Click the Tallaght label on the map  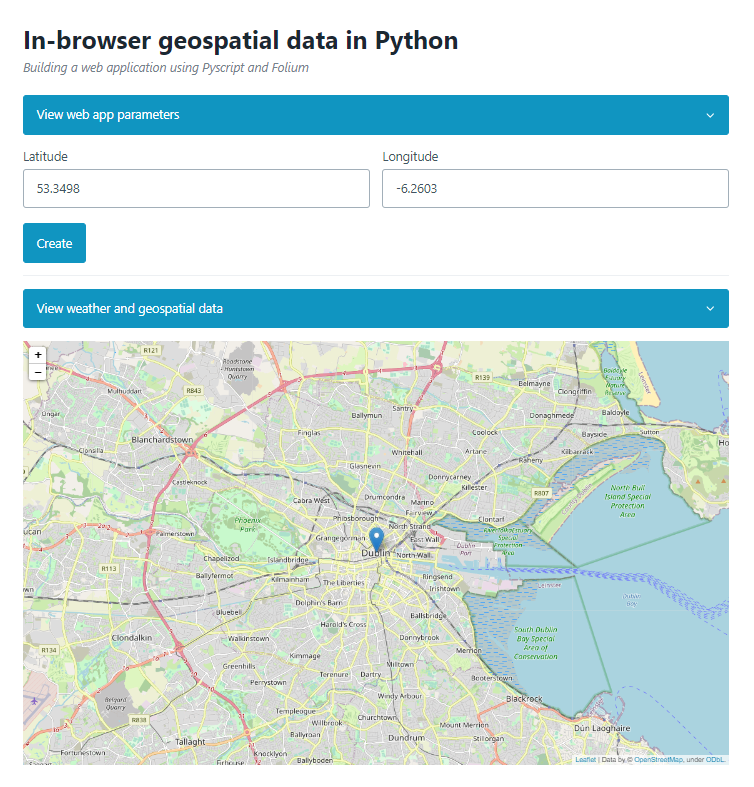(190, 742)
